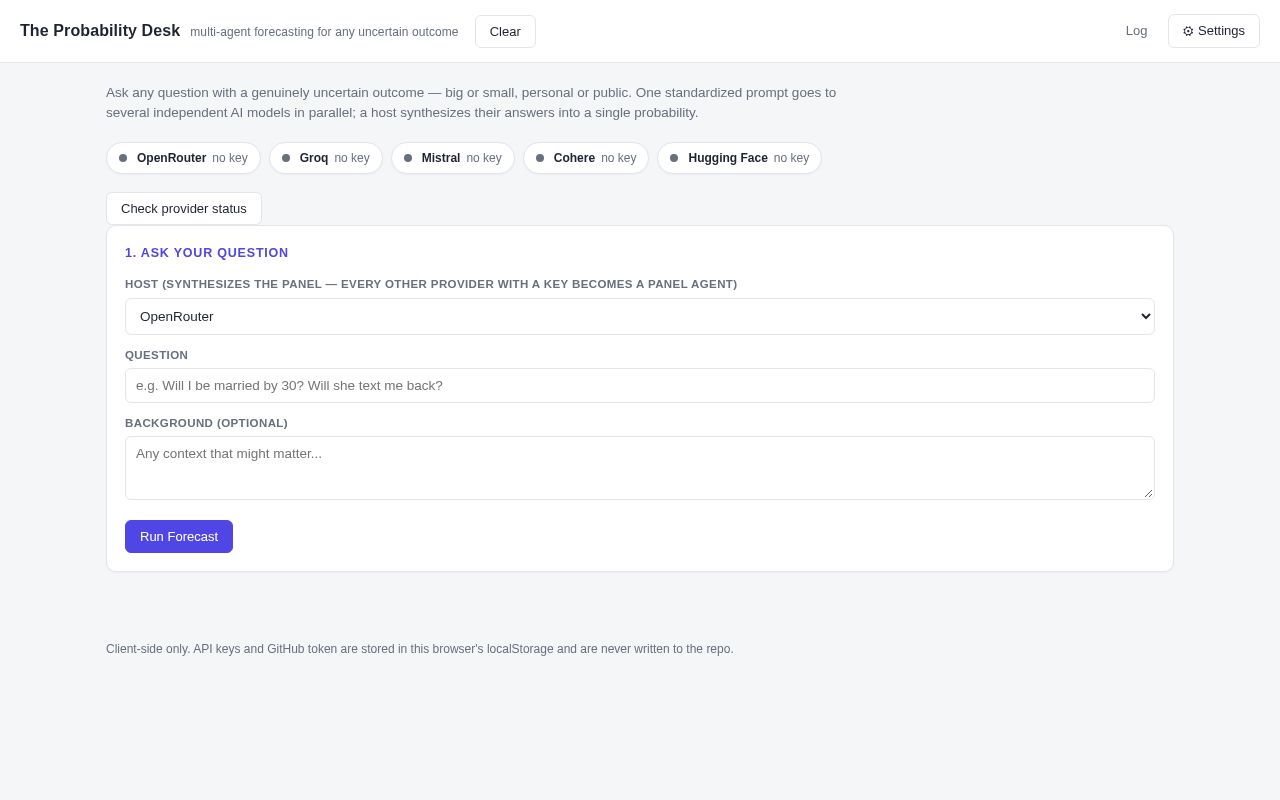
Task: Click the Cohere status dot
Action: [540, 158]
